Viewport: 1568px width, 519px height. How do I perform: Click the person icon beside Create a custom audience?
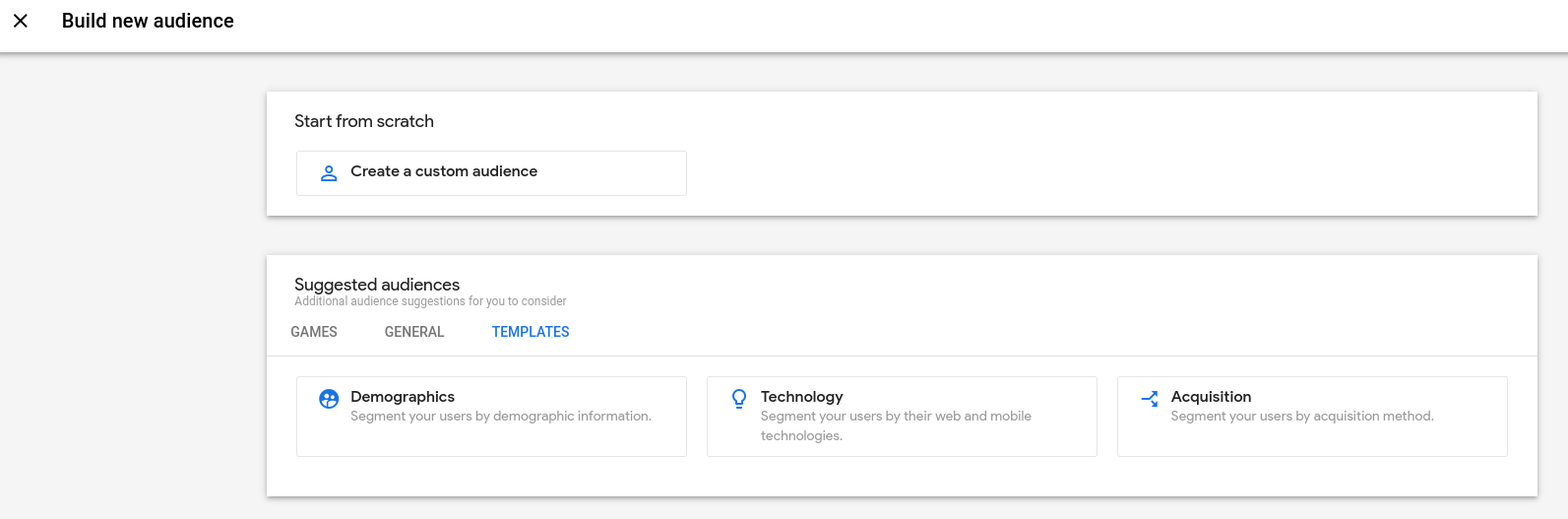click(329, 172)
